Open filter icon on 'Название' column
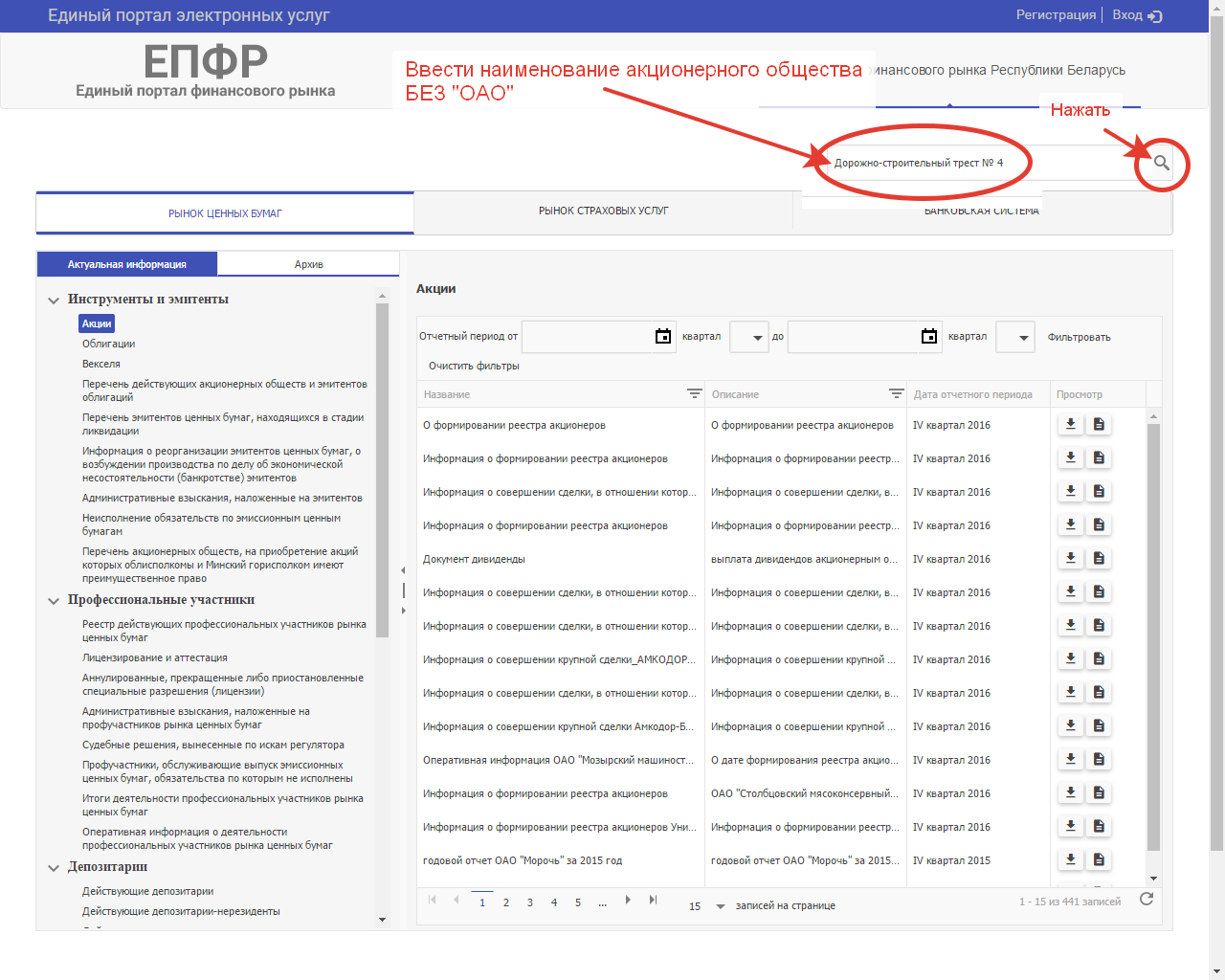This screenshot has width=1225, height=980. [694, 393]
